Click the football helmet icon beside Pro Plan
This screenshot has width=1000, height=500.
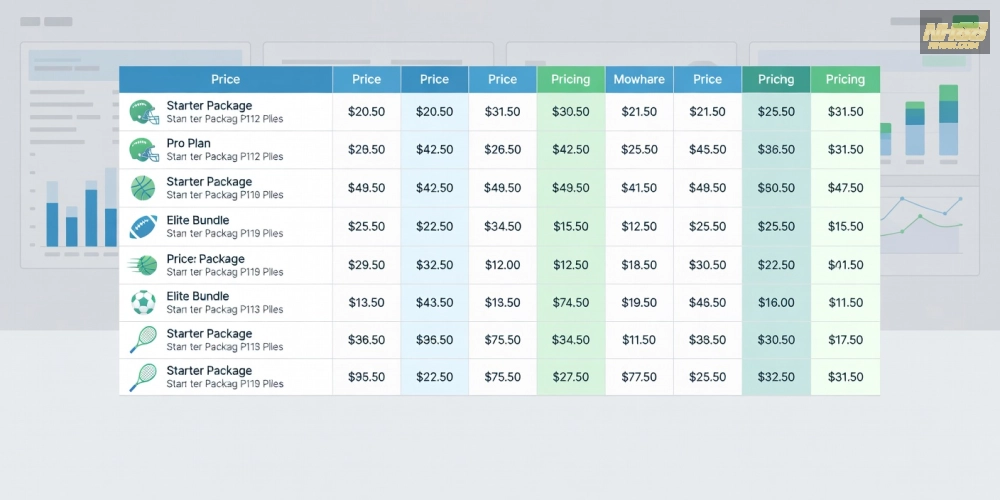coord(143,150)
